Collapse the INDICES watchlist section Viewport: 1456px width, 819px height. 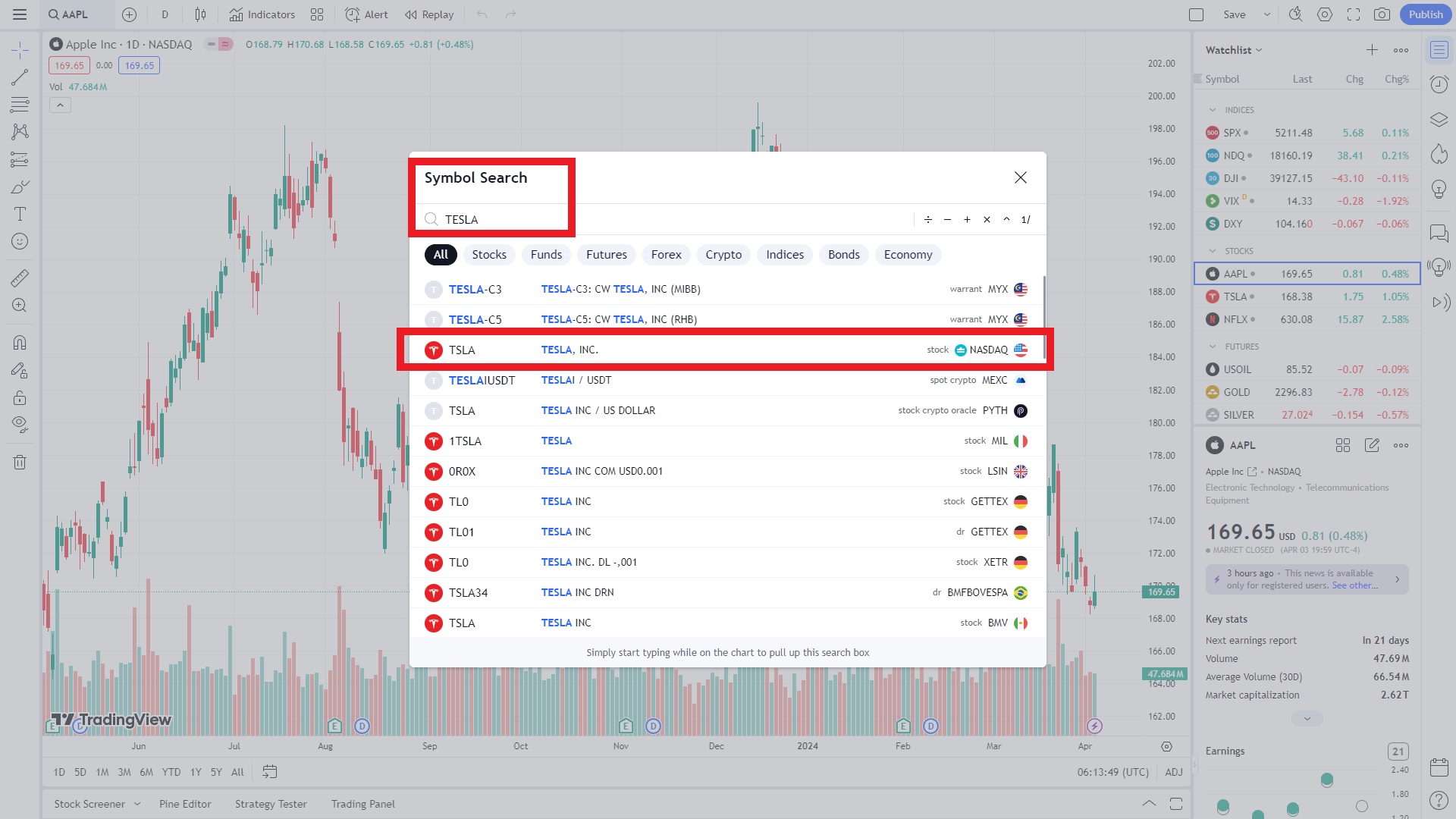(1213, 110)
